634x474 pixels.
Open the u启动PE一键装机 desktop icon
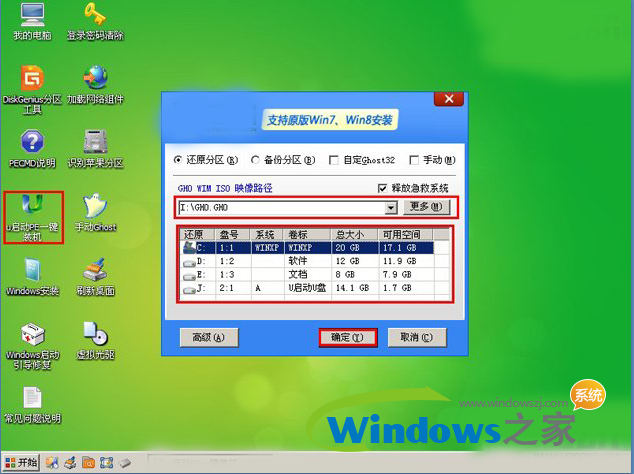tap(33, 206)
